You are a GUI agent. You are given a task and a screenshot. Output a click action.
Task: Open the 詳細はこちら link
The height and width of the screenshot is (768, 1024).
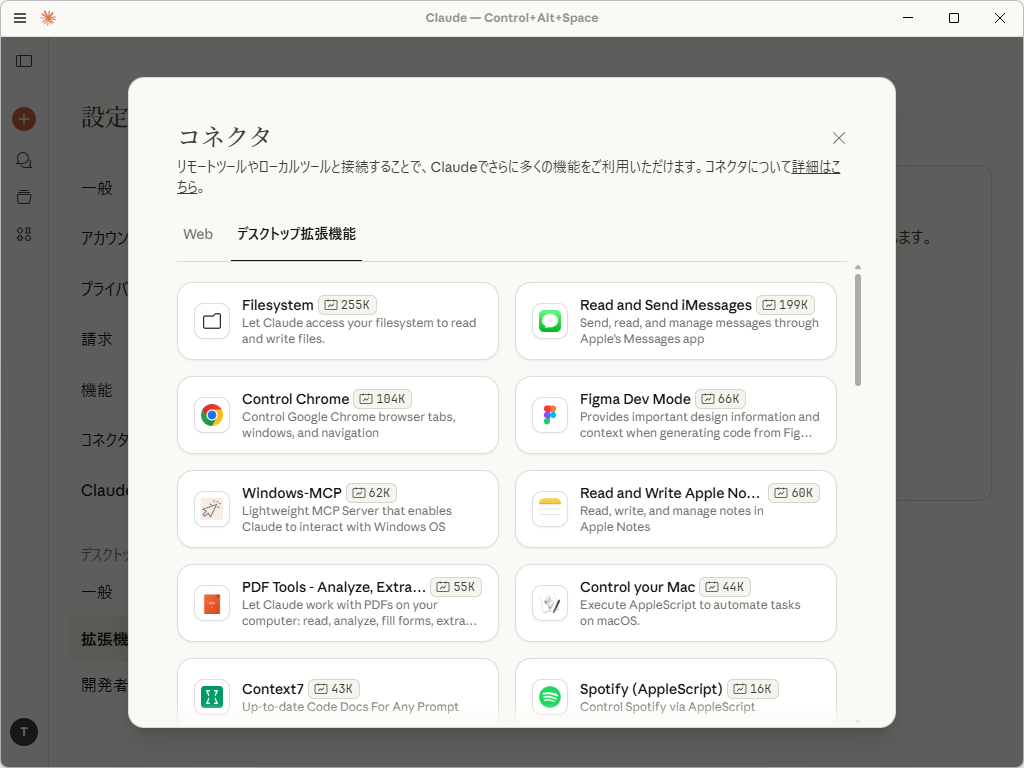point(813,167)
